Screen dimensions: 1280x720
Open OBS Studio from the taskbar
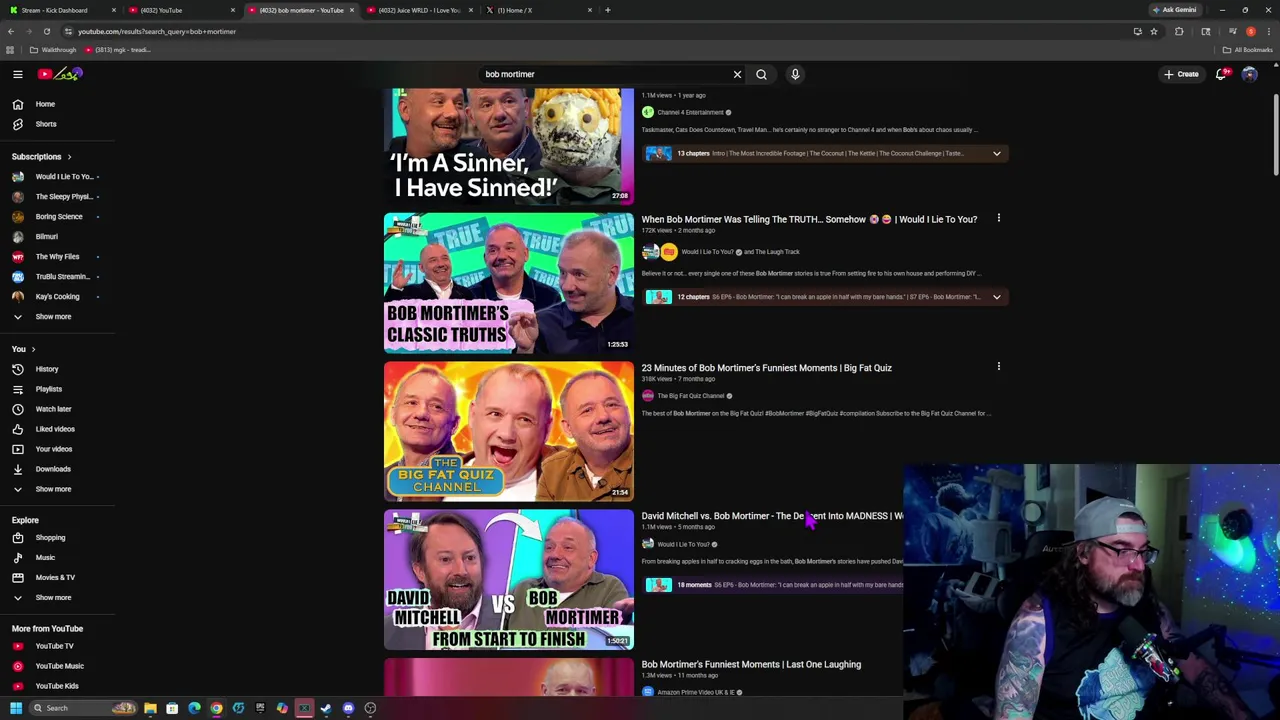[370, 708]
